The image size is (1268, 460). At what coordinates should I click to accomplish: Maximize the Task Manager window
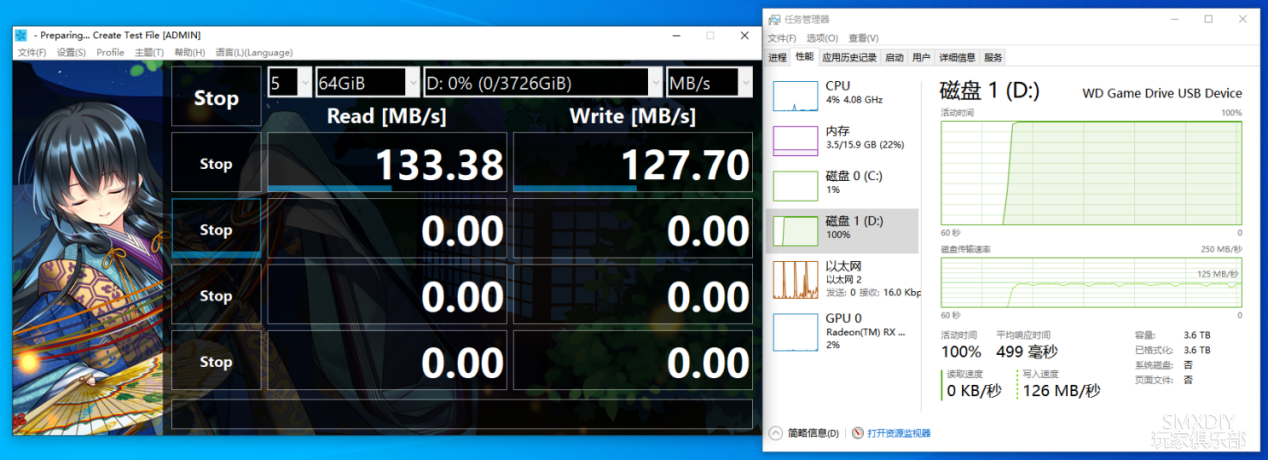click(1208, 19)
